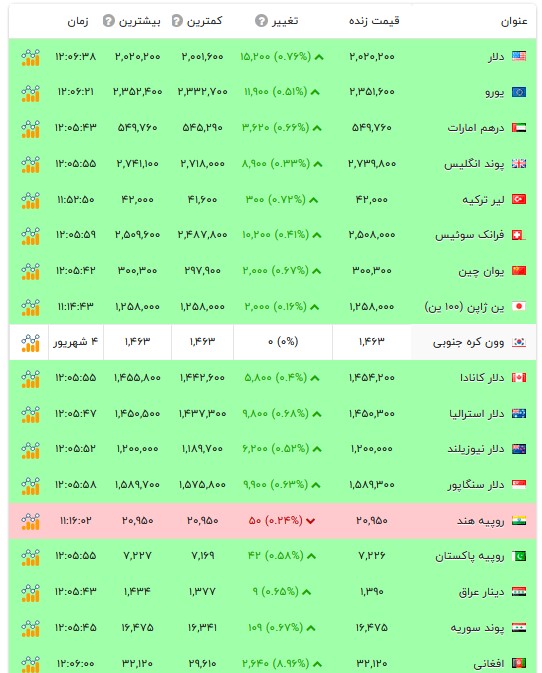This screenshot has width=542, height=673.
Task: Open the chart icon for the یورو row
Action: click(30, 93)
